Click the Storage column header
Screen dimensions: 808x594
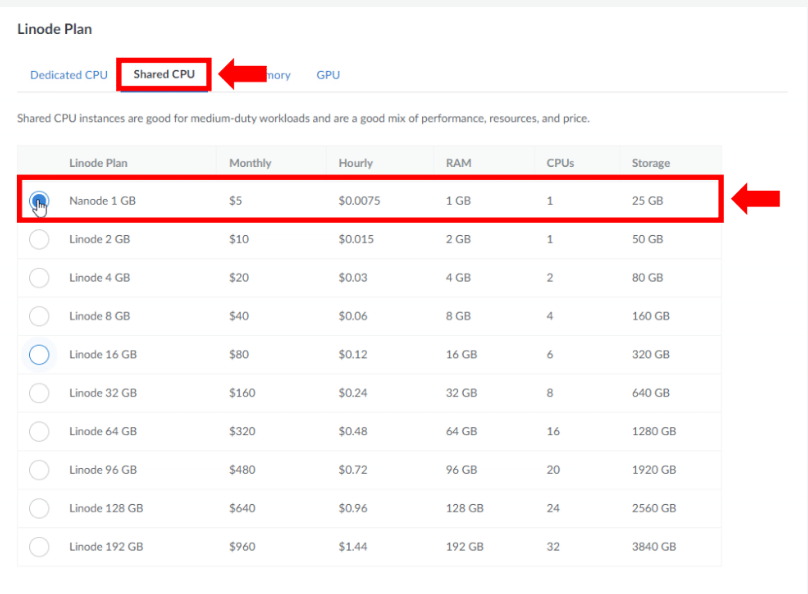coord(651,163)
